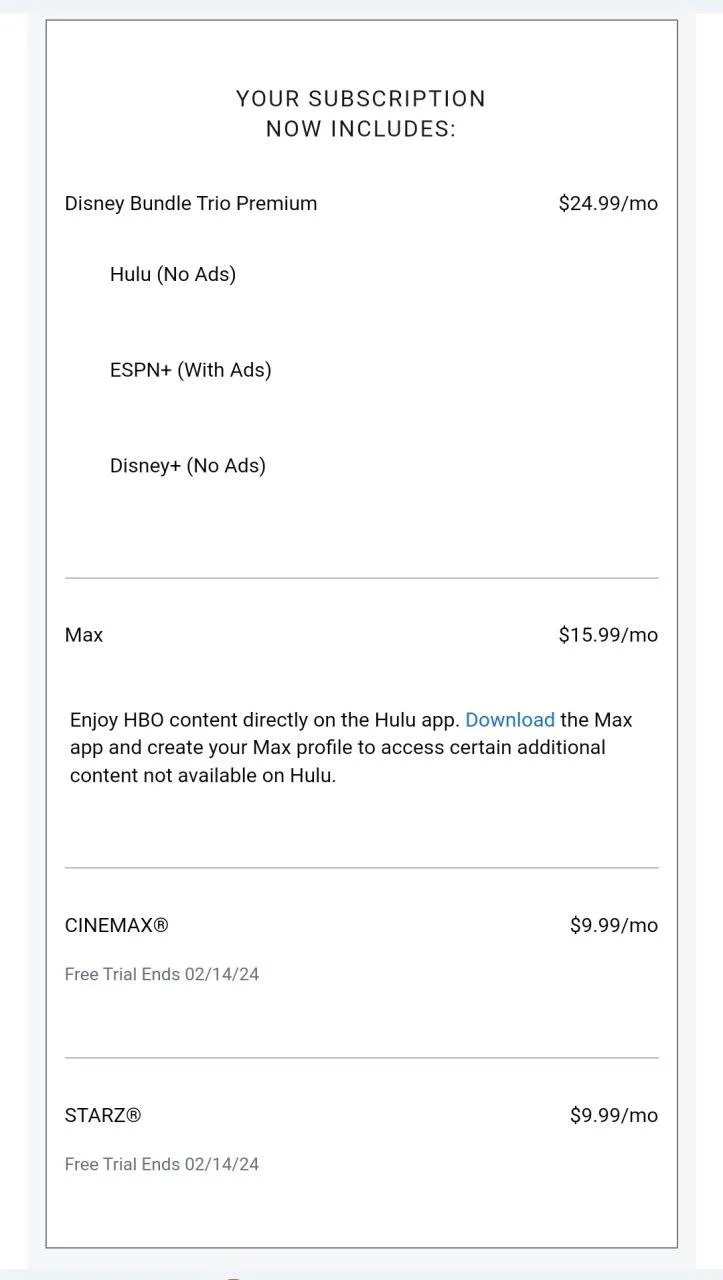Click the divider line below Disney+ (No Ads)
This screenshot has height=1280, width=723.
point(361,578)
